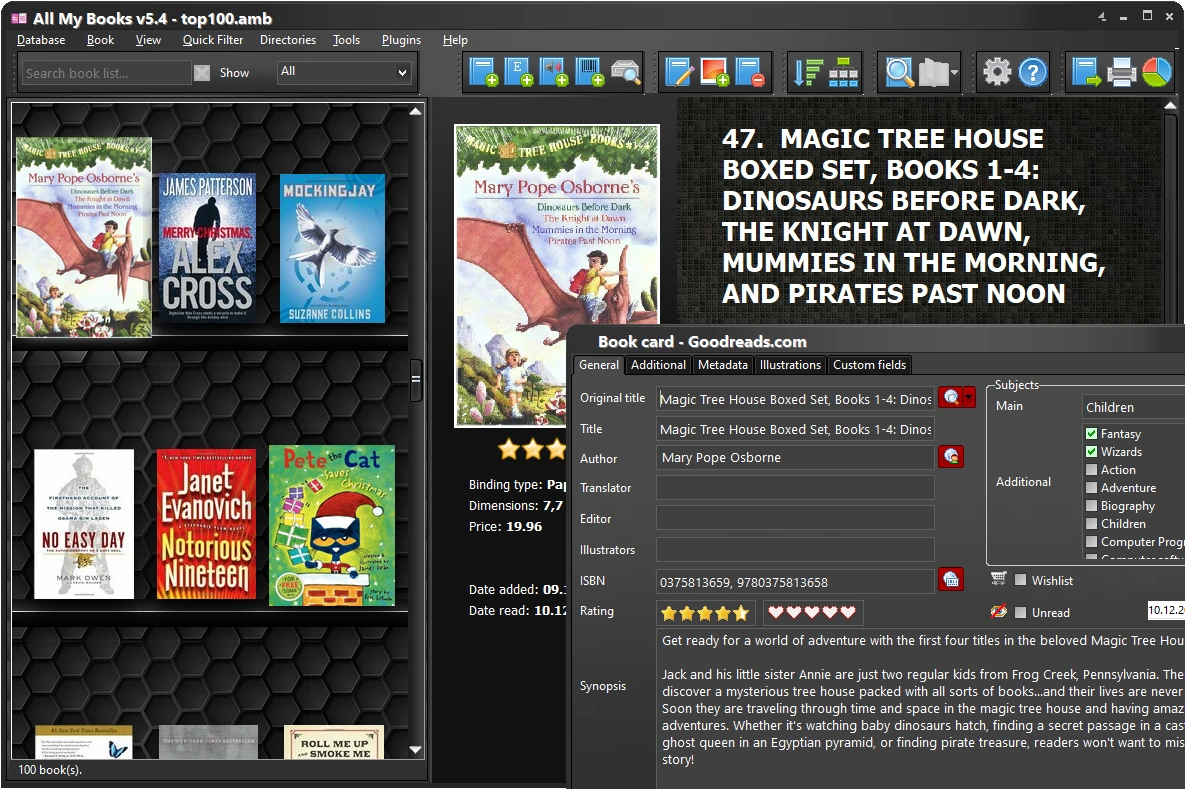Check the Biography subject checkbox
1185x789 pixels.
point(1091,506)
